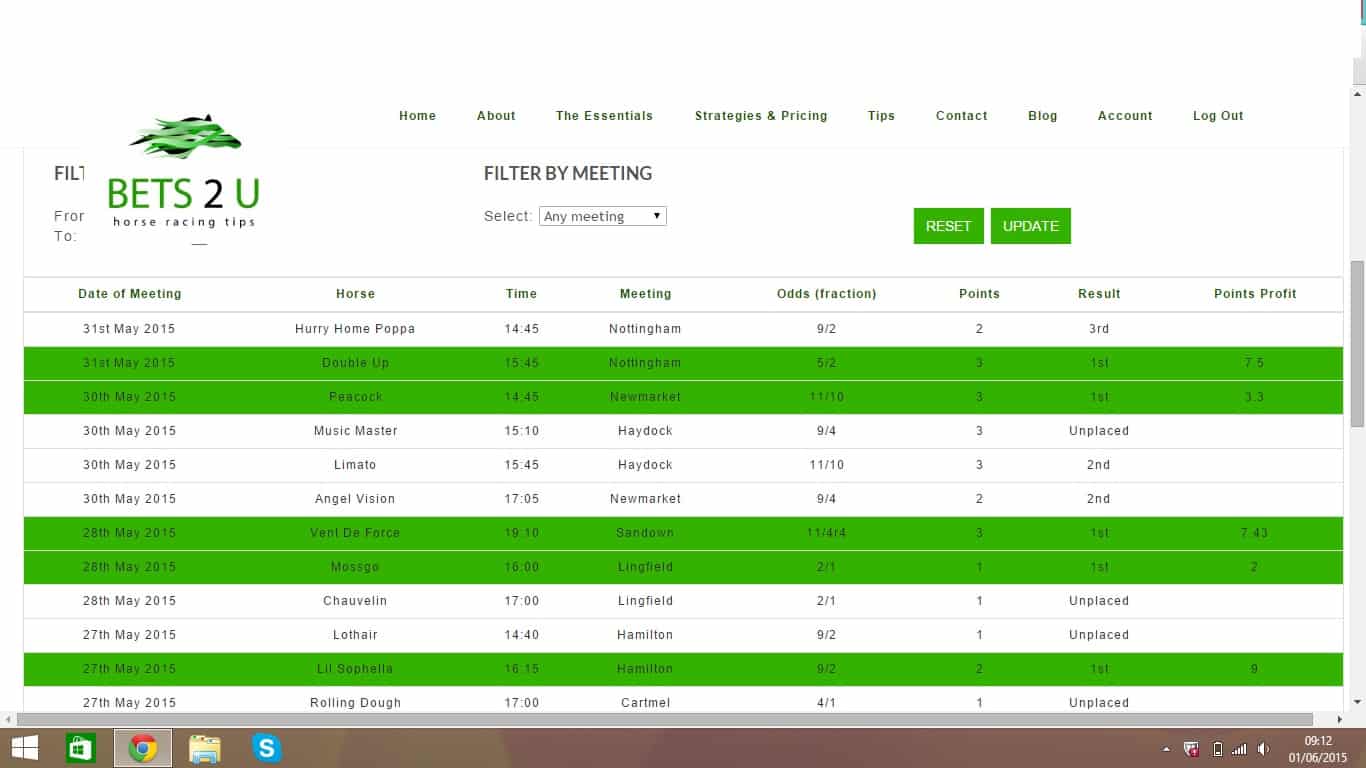The width and height of the screenshot is (1366, 768).
Task: Click the 11/4r4 odds value
Action: [x=826, y=533]
